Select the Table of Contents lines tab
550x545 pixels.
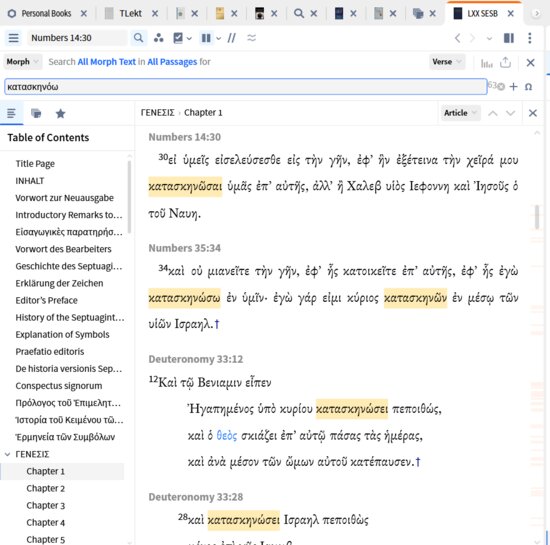coord(11,113)
